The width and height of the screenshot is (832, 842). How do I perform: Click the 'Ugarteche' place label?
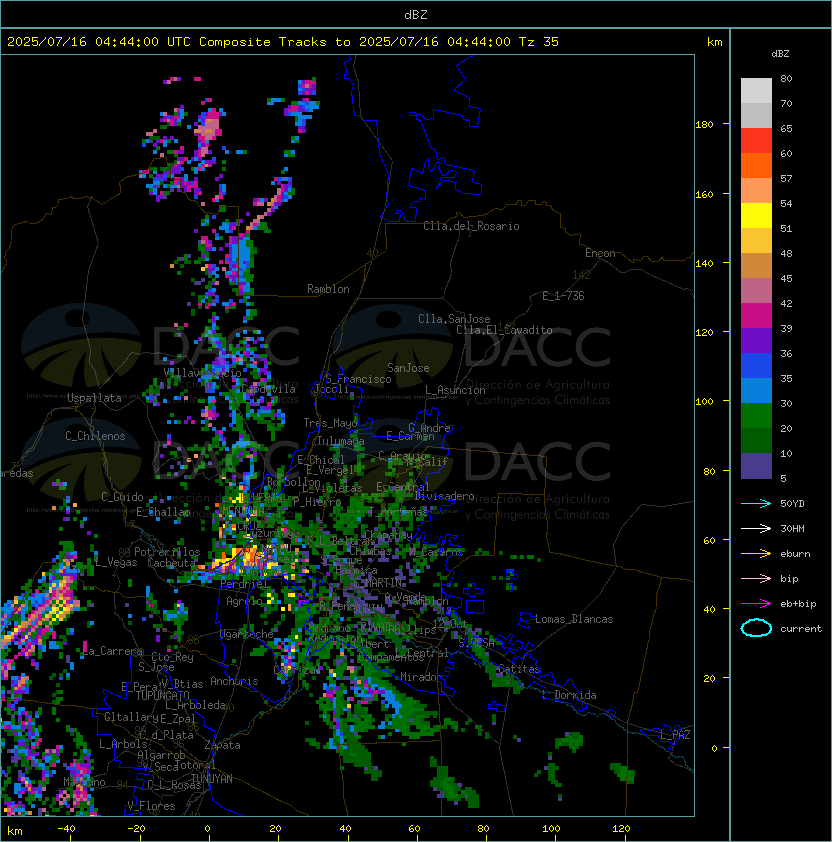click(x=247, y=634)
